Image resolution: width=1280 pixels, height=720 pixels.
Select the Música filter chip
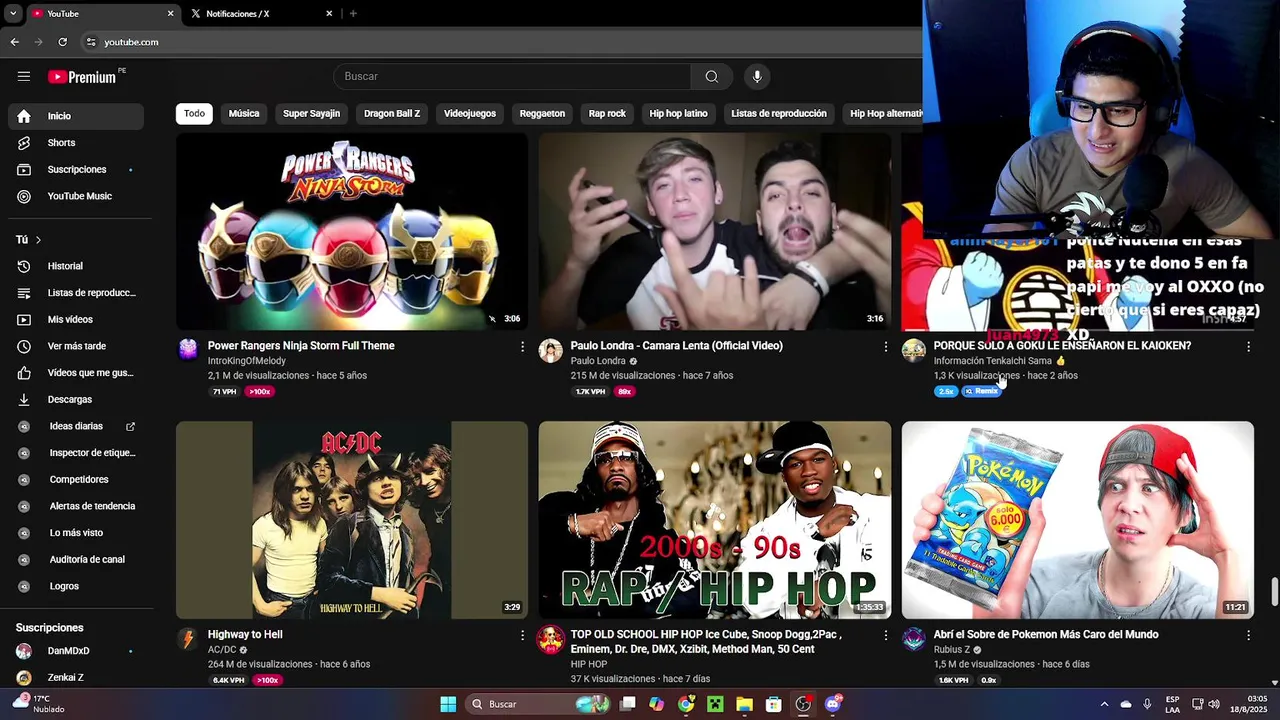tap(244, 113)
